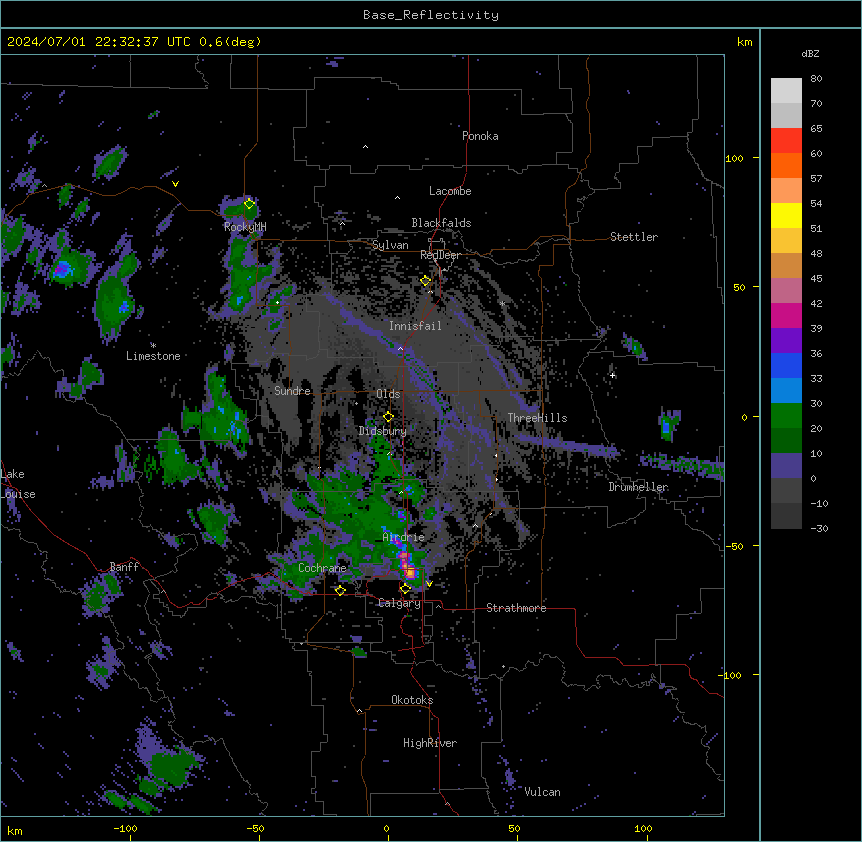This screenshot has height=842, width=862.
Task: Click the Innisfail city label
Action: pyautogui.click(x=415, y=326)
